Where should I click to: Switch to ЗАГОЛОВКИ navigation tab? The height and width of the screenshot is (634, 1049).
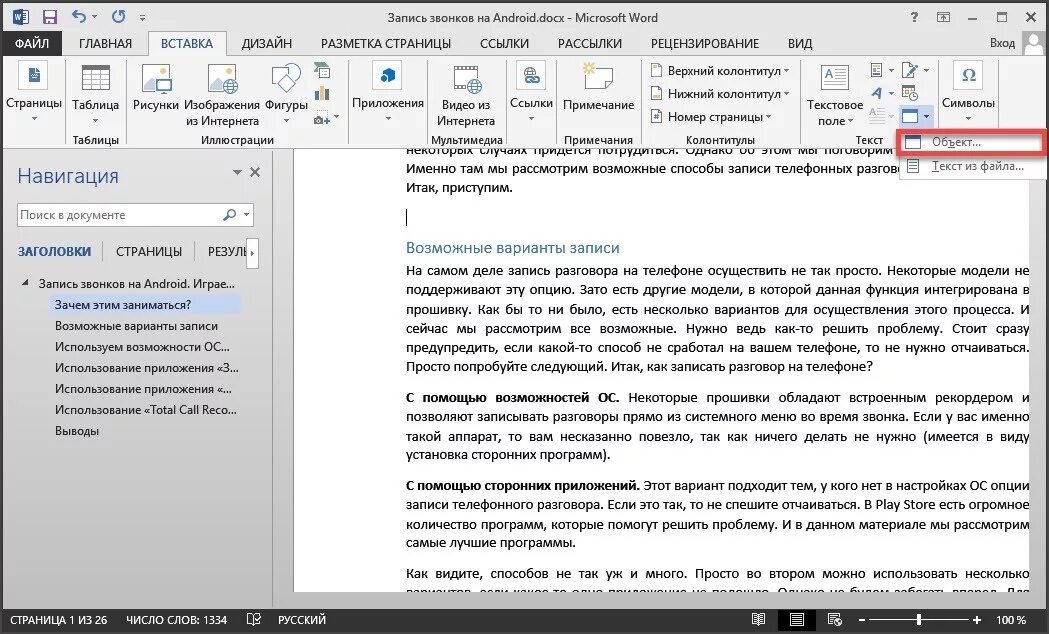pos(54,251)
